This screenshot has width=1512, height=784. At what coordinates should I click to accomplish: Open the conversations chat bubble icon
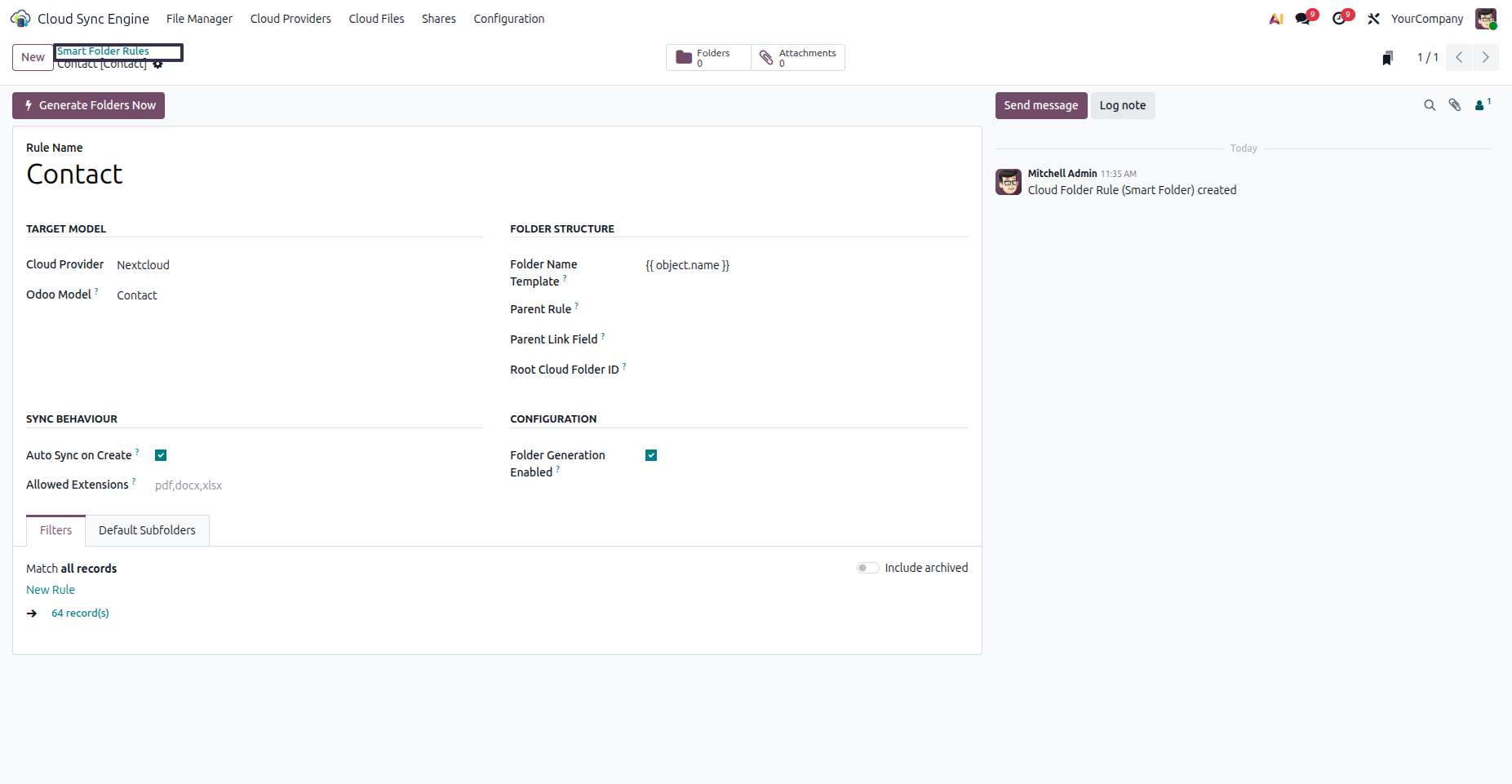(x=1304, y=19)
